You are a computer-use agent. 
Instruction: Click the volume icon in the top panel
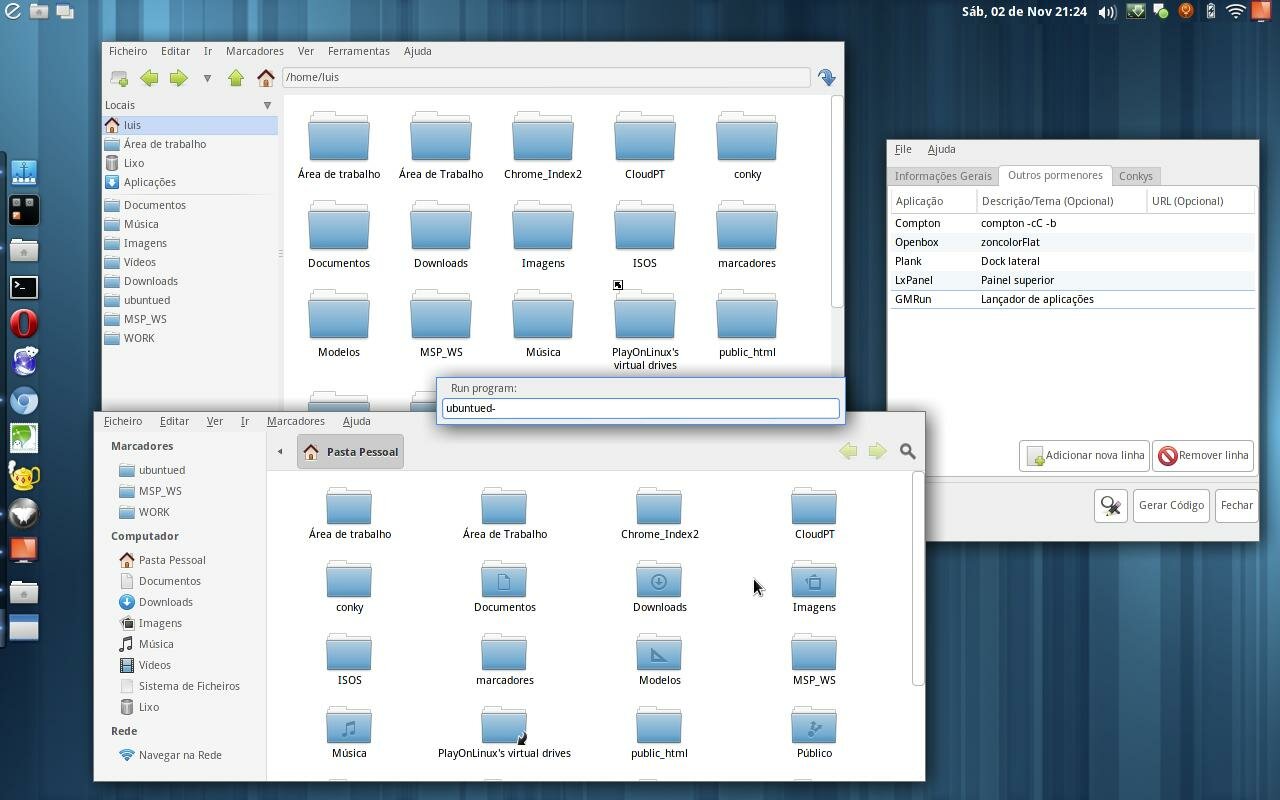[1107, 12]
